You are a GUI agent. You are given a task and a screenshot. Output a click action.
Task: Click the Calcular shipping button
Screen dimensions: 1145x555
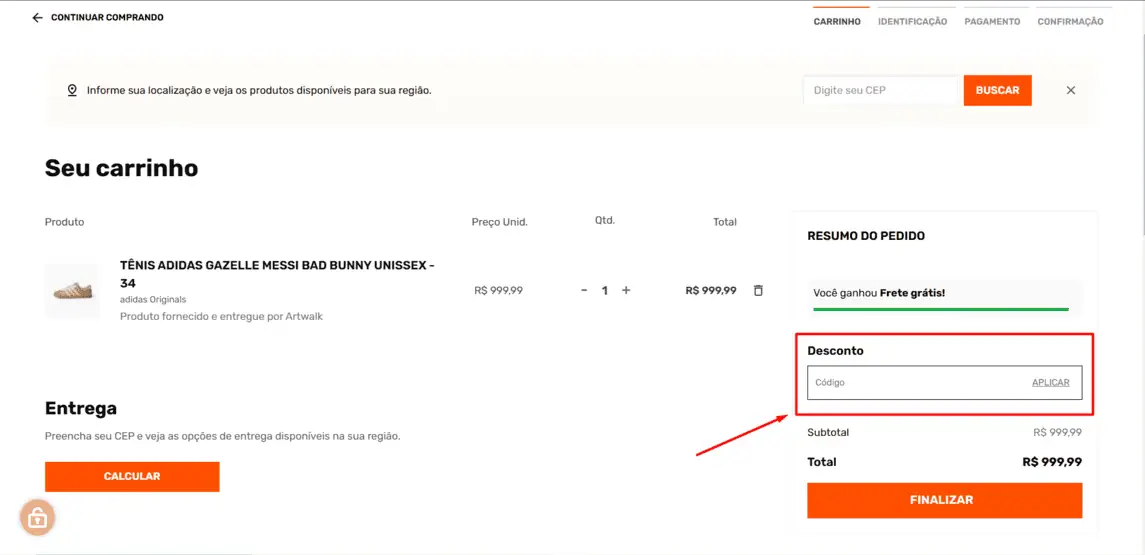pos(132,476)
